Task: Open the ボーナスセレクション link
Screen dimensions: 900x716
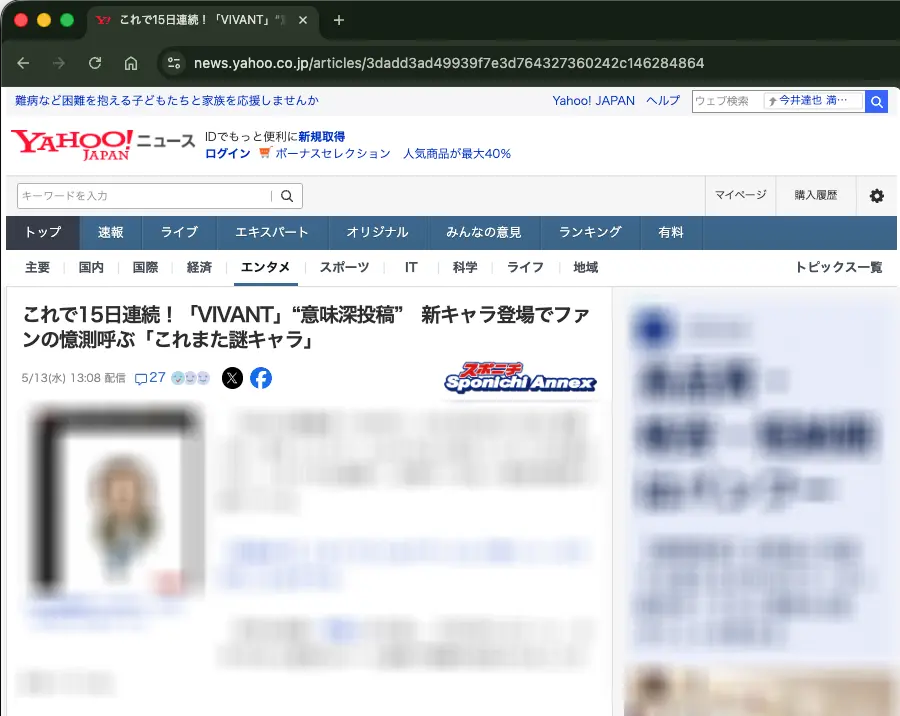Action: click(332, 153)
